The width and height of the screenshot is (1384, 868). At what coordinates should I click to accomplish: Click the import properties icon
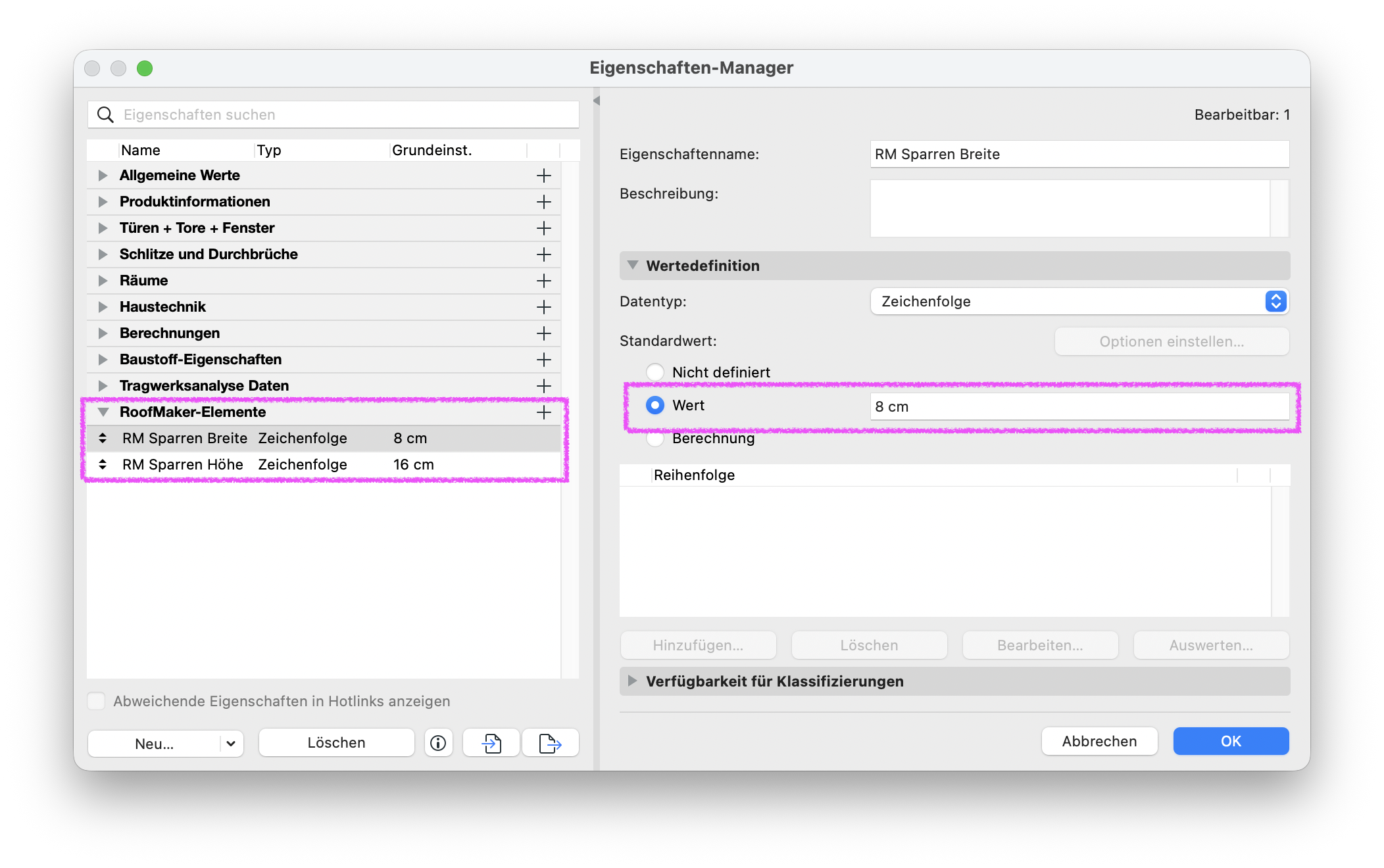(491, 742)
